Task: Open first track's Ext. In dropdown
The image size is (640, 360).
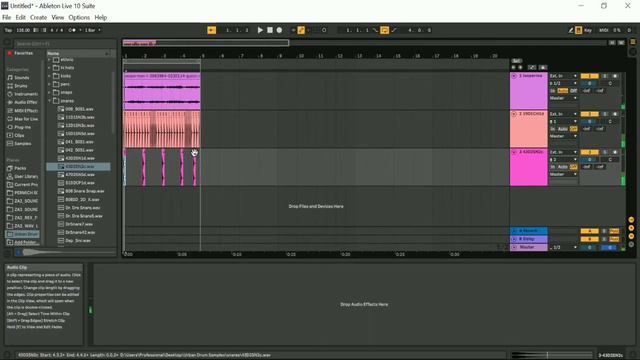Action: 563,76
